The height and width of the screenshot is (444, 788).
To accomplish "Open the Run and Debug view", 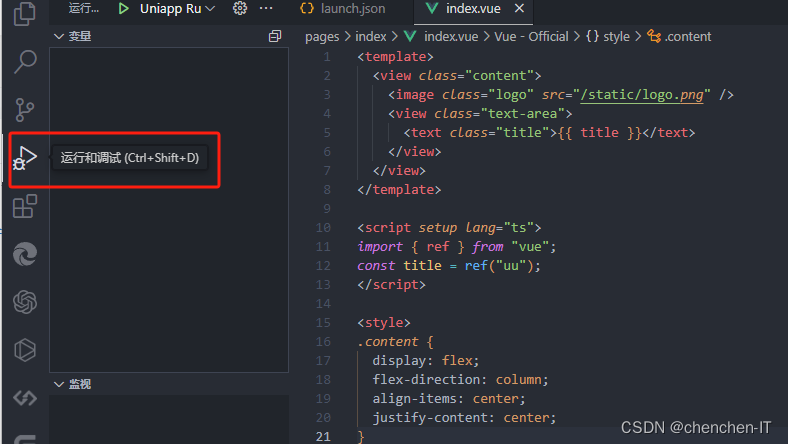I will point(25,158).
